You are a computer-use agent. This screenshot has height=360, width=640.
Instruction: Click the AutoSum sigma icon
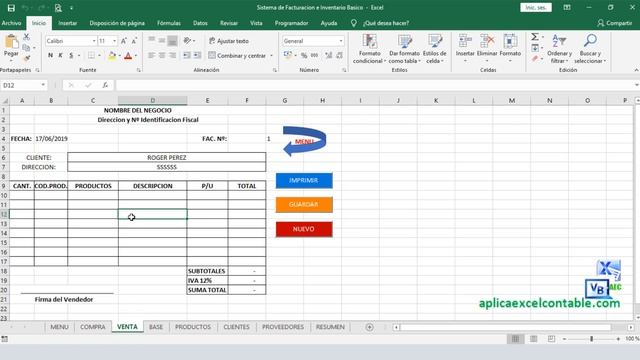pyautogui.click(x=534, y=37)
